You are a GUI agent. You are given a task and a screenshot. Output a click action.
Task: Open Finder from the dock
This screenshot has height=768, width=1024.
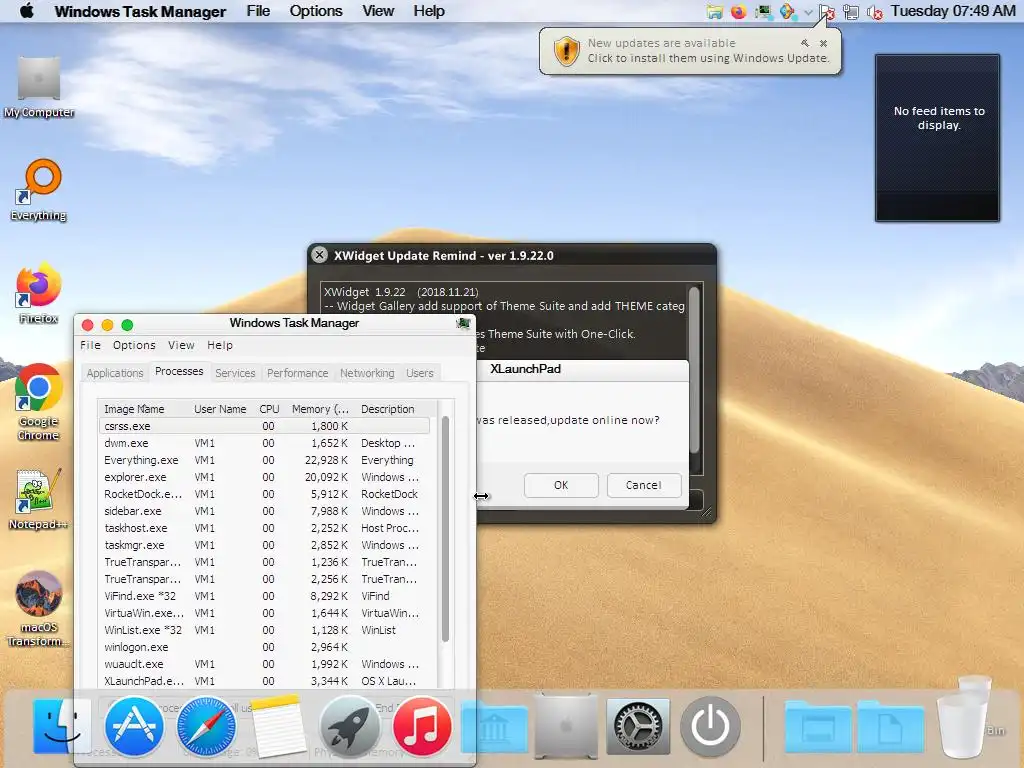61,726
